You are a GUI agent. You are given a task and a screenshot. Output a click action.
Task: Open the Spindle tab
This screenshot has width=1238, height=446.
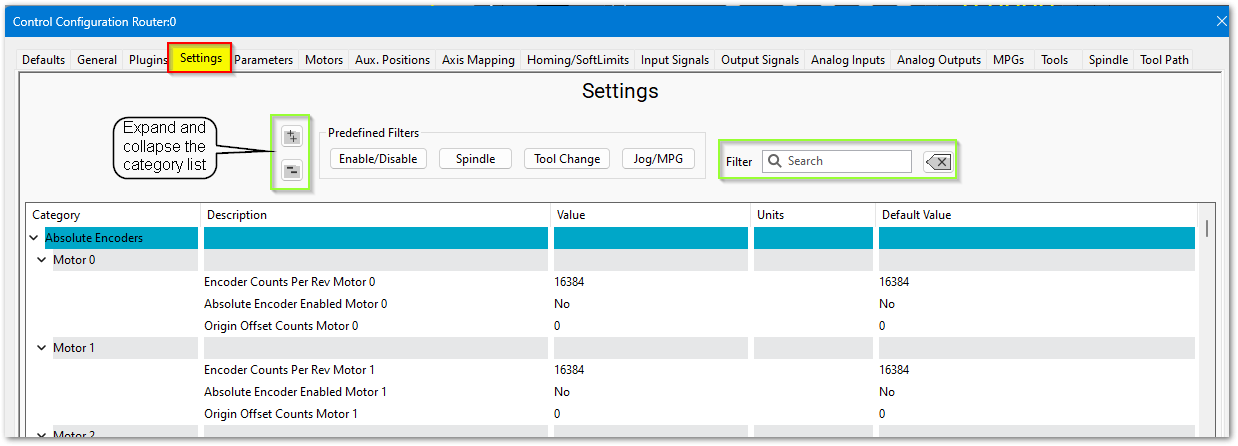(x=1107, y=60)
